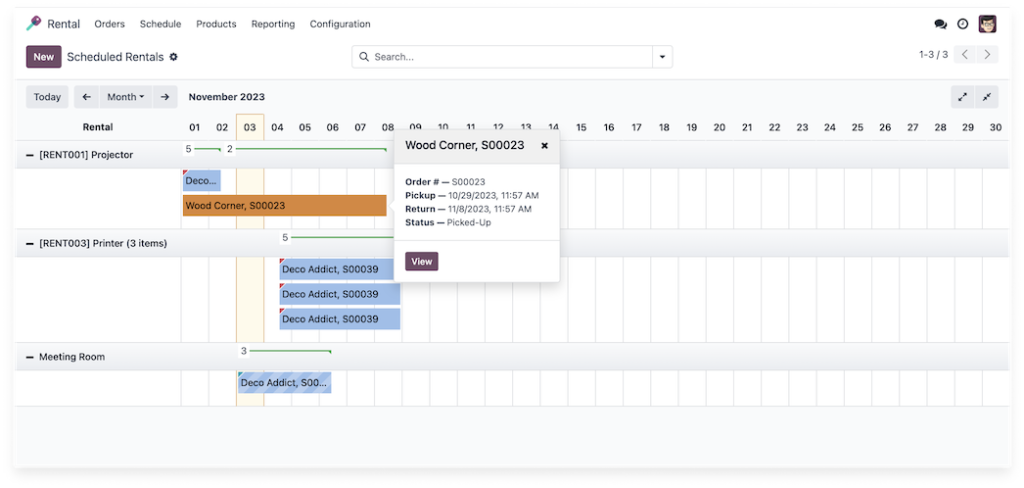Click the View button in popover
Screen dimensions: 1024x488
422,261
